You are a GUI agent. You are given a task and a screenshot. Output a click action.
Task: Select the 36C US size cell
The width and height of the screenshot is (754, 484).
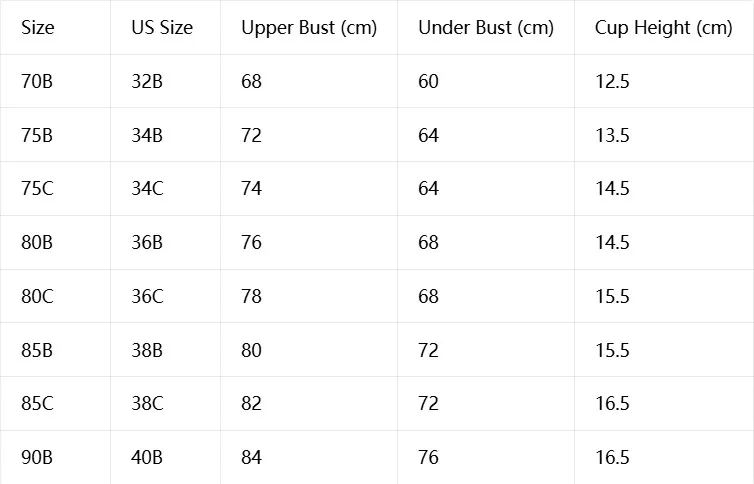click(x=147, y=296)
